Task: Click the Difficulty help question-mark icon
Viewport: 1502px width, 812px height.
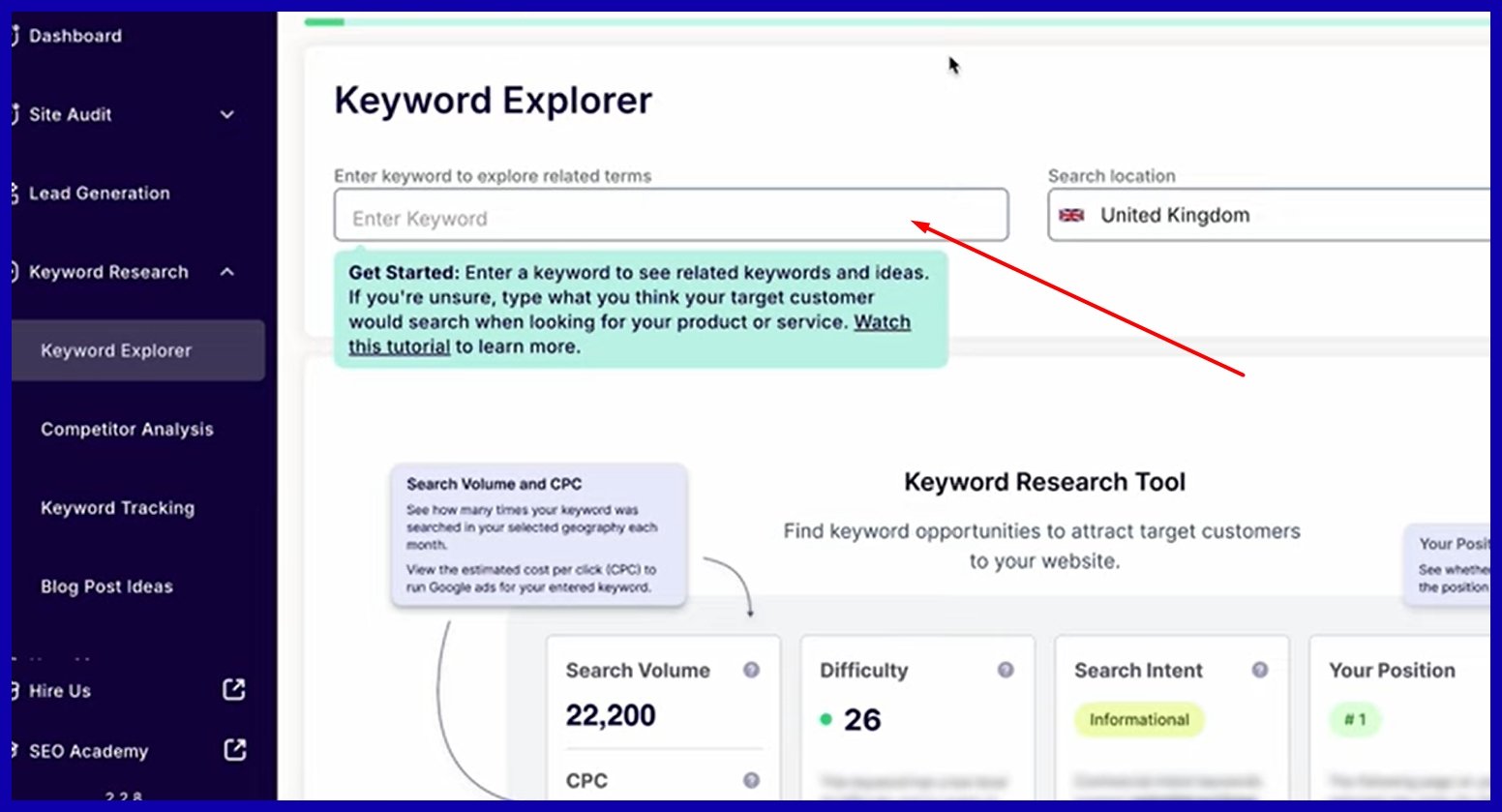Action: click(1006, 670)
